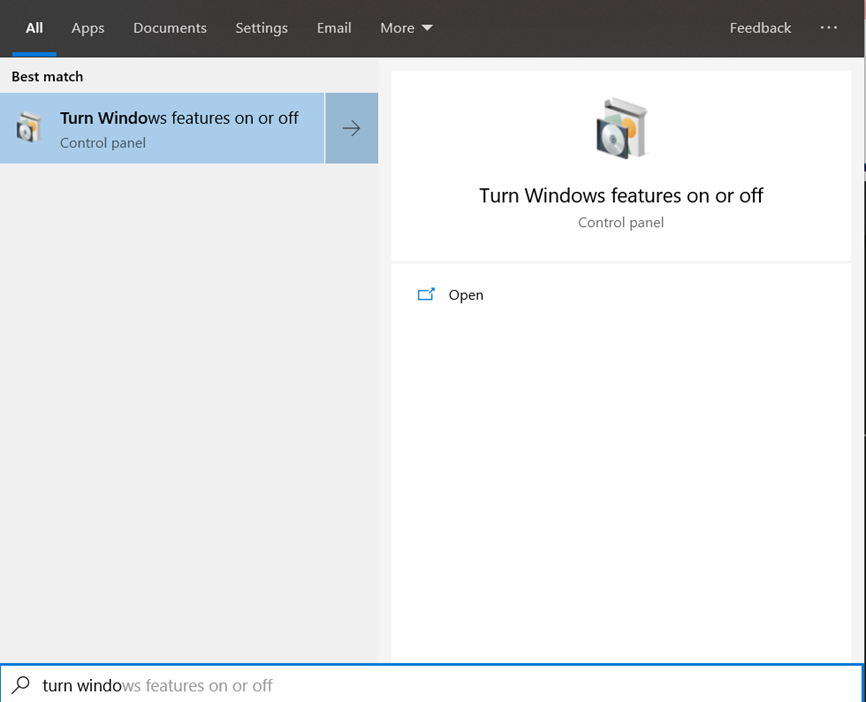This screenshot has width=866, height=702.
Task: Select the All search filter tab
Action: (34, 28)
